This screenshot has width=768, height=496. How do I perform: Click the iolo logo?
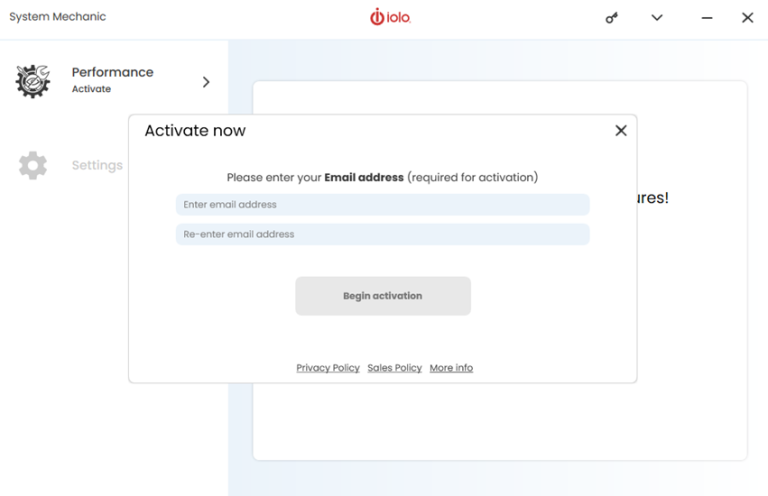390,17
